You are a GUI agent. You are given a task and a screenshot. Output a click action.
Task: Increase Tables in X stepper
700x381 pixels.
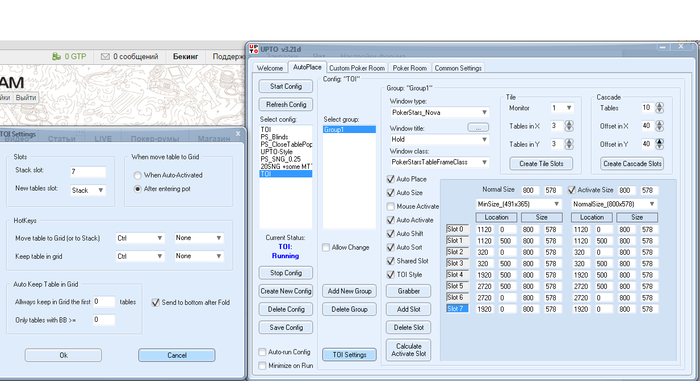[569, 123]
